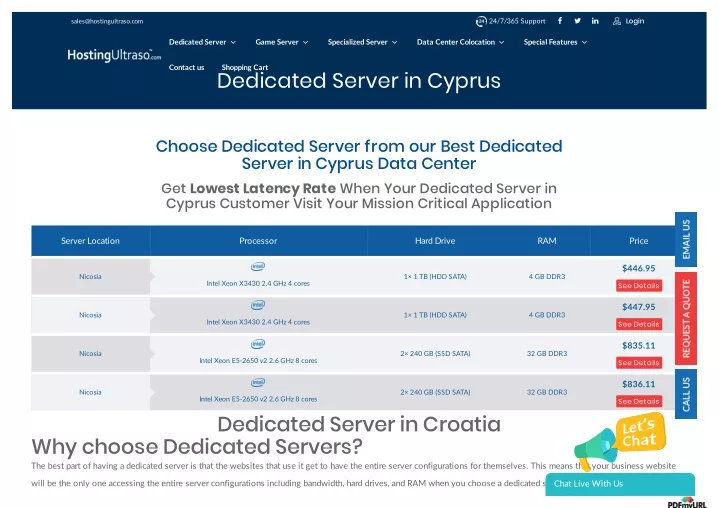This screenshot has width=719, height=508.
Task: Open the Twitter social icon
Action: pos(577,21)
